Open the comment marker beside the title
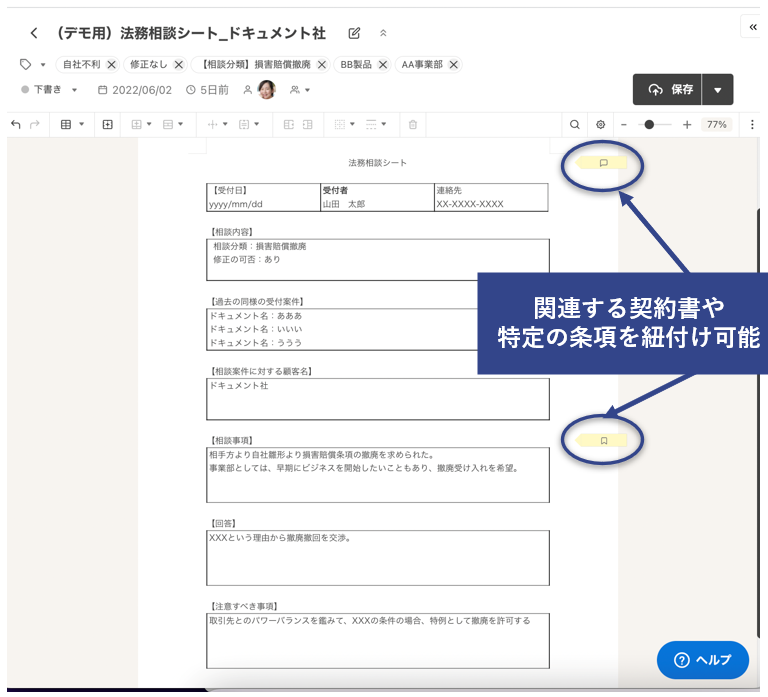The height and width of the screenshot is (697, 768). tap(603, 162)
